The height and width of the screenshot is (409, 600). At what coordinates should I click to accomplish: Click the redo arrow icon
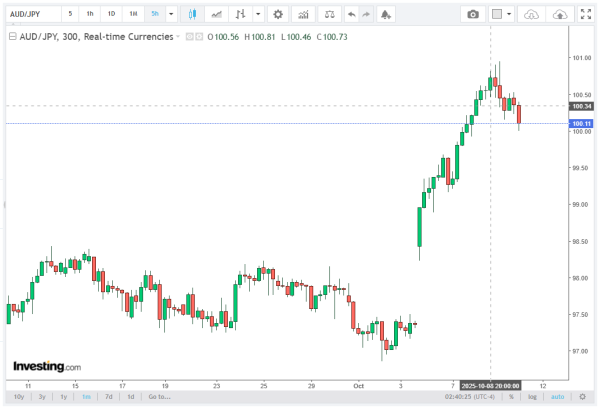click(x=367, y=15)
